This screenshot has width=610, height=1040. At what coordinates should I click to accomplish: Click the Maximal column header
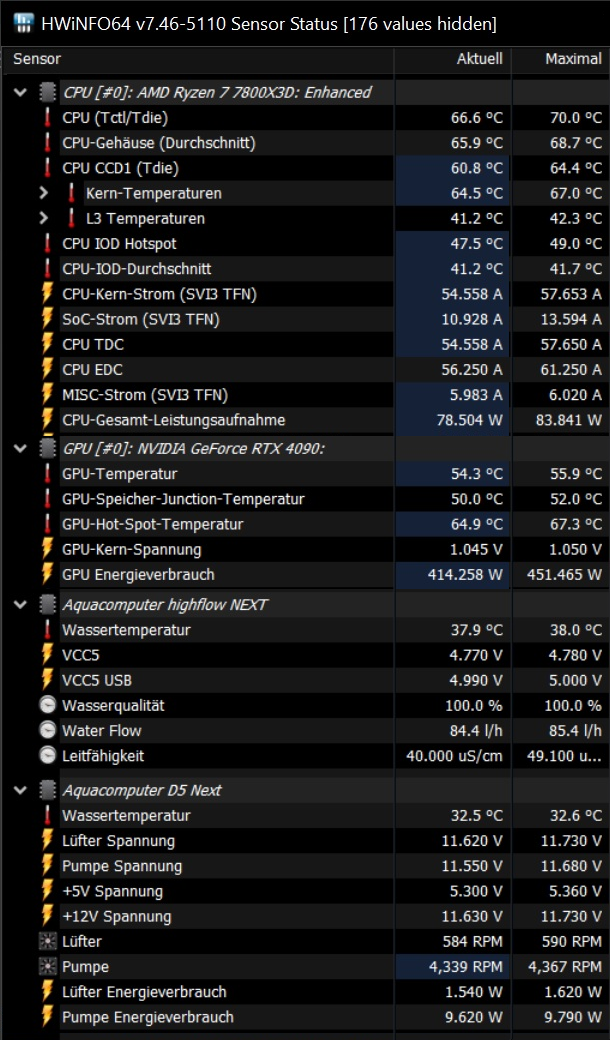click(573, 59)
